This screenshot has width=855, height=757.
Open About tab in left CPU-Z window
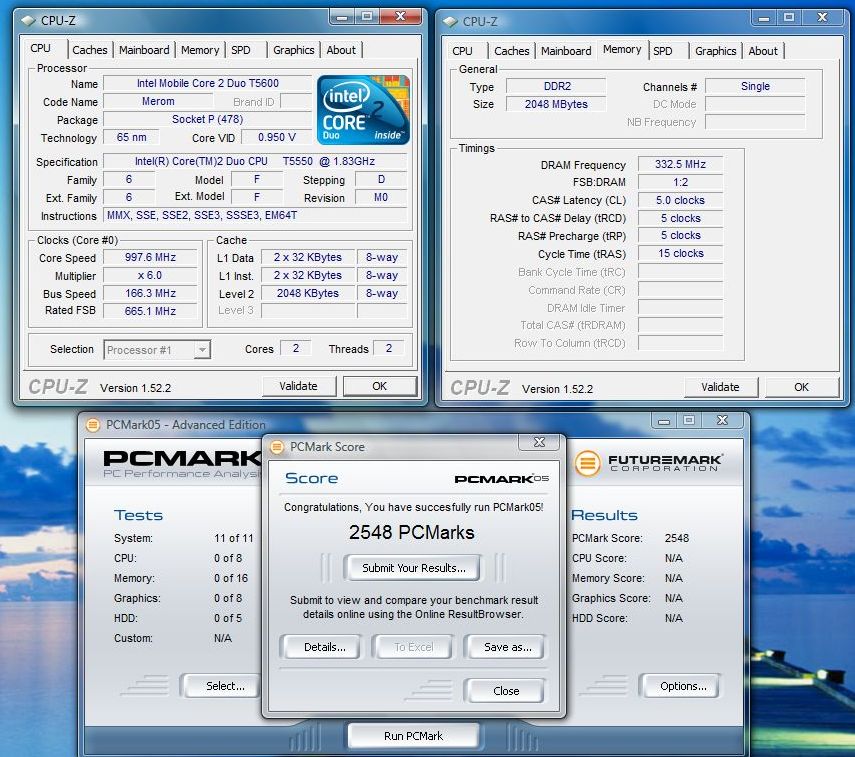341,50
